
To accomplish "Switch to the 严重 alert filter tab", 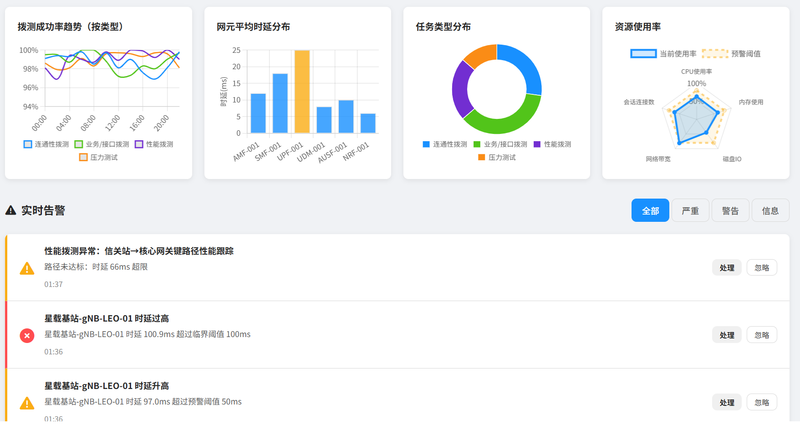I will (x=690, y=210).
